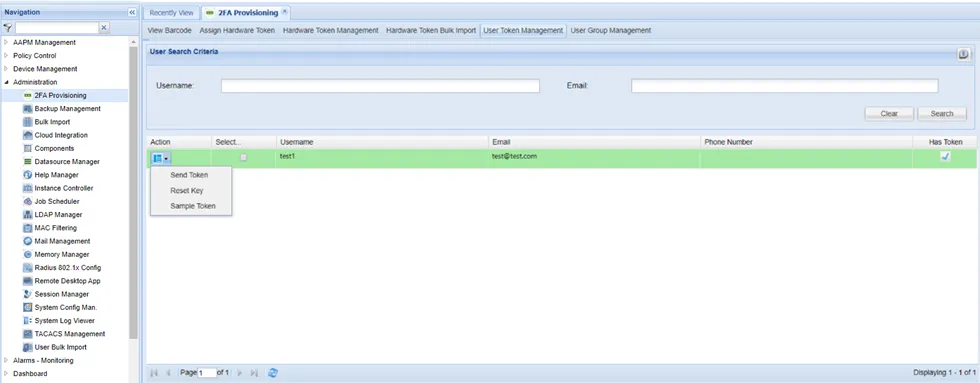Click the Backup Management icon
This screenshot has height=383, width=980.
point(28,109)
